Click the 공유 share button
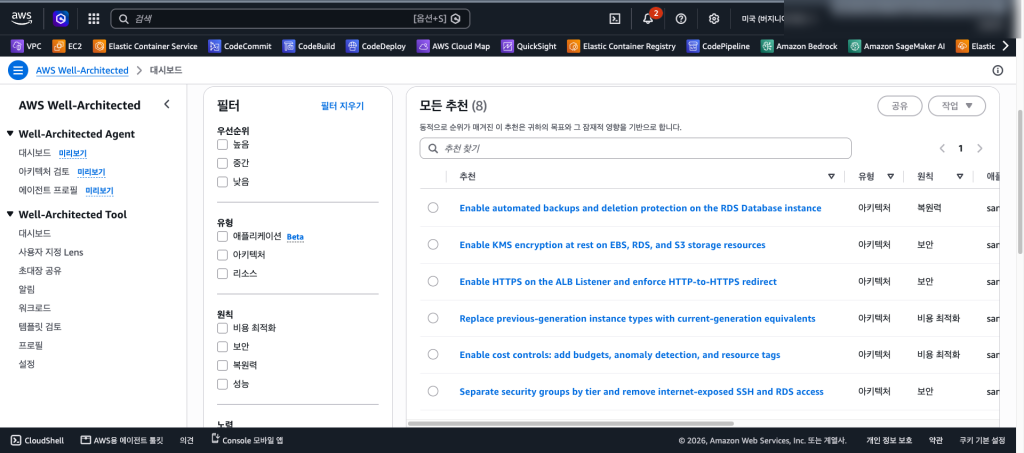 click(899, 106)
